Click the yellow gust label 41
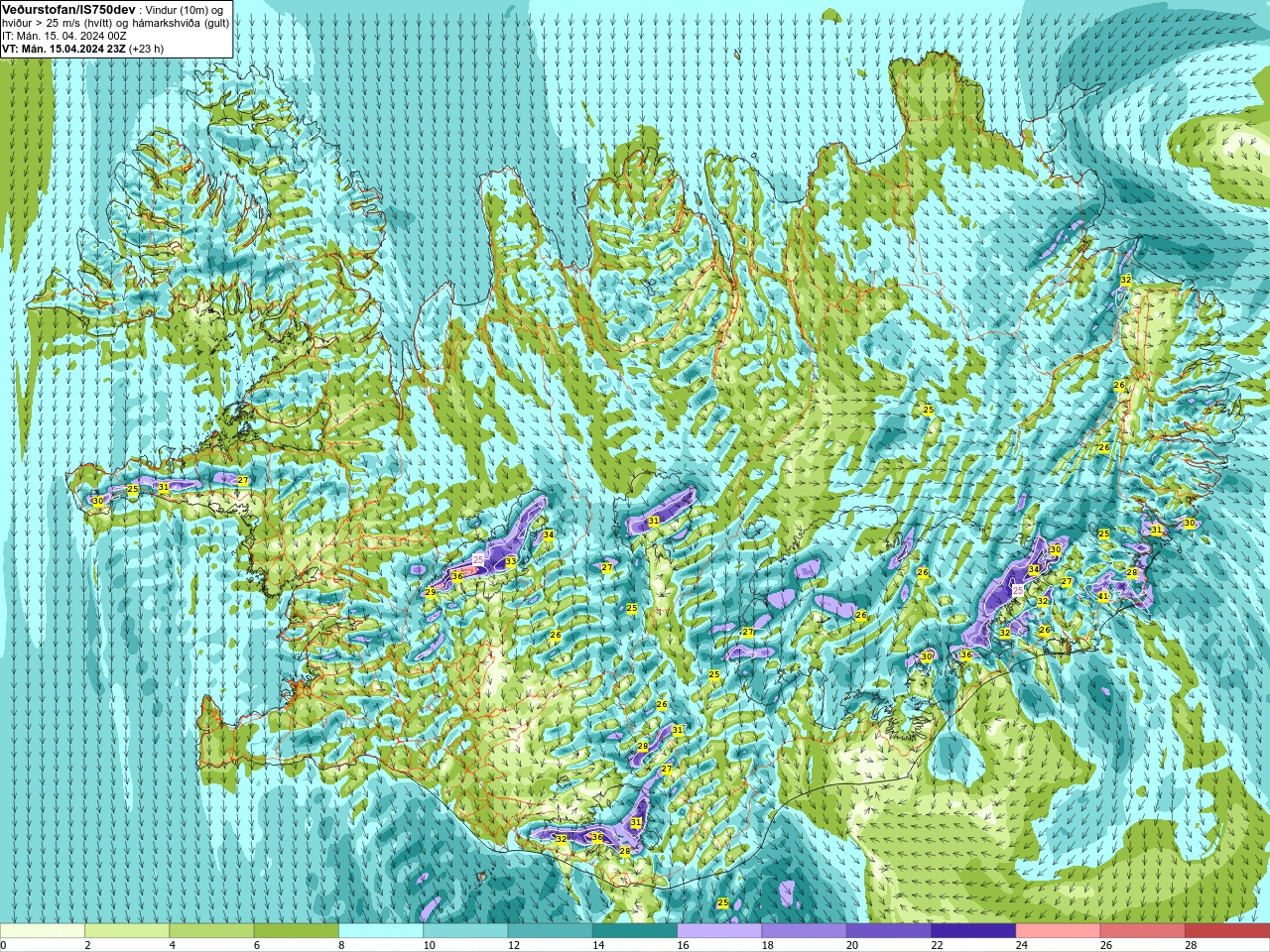The height and width of the screenshot is (952, 1270). tap(1103, 597)
